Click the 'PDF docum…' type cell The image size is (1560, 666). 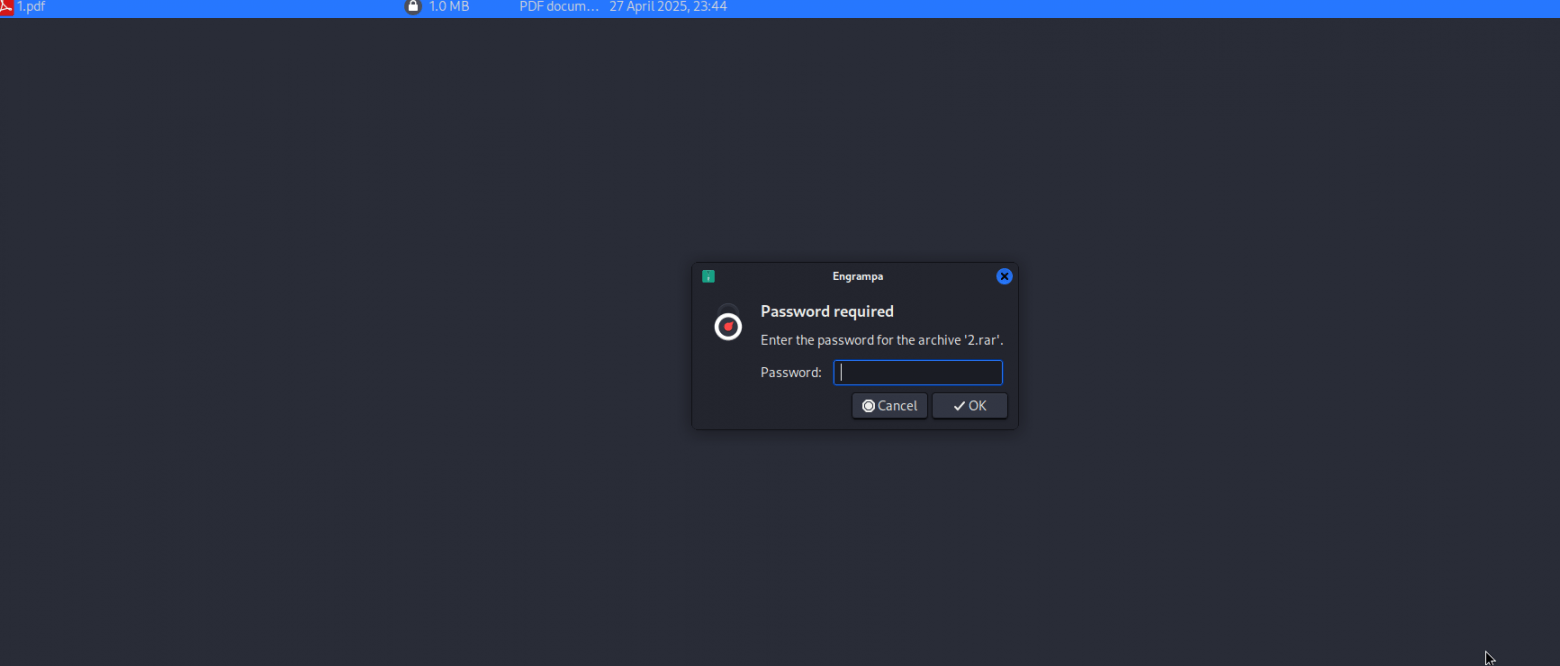559,7
